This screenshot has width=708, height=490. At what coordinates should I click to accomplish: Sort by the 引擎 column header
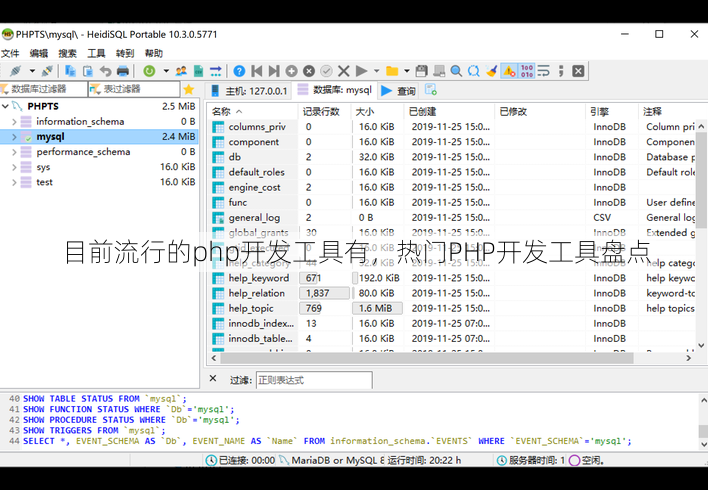pos(612,112)
